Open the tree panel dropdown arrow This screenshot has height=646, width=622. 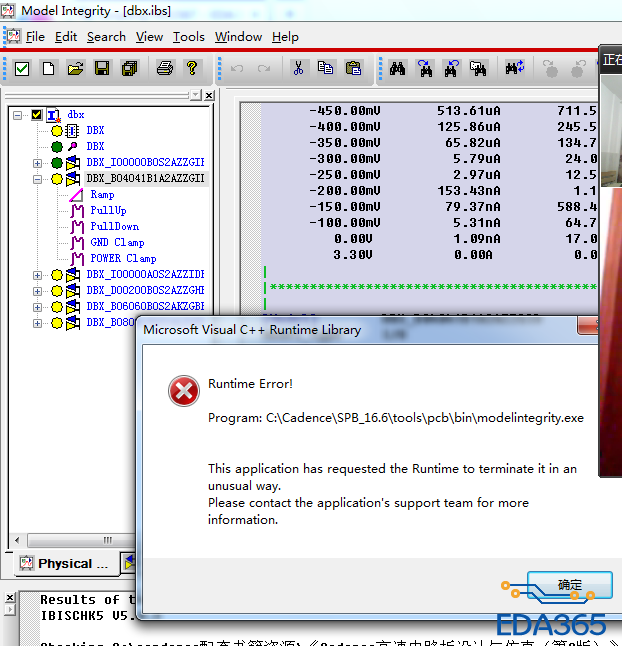(196, 96)
